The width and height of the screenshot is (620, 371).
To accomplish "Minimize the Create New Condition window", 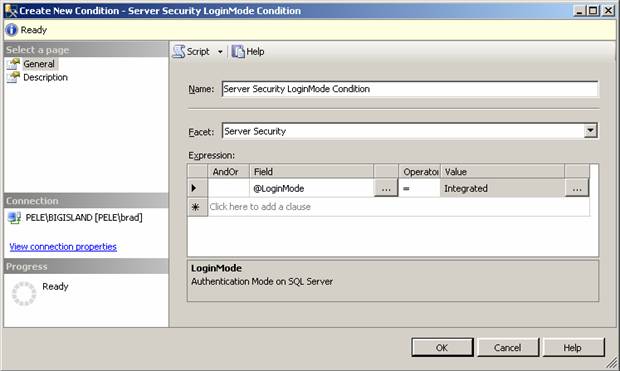I will 580,11.
